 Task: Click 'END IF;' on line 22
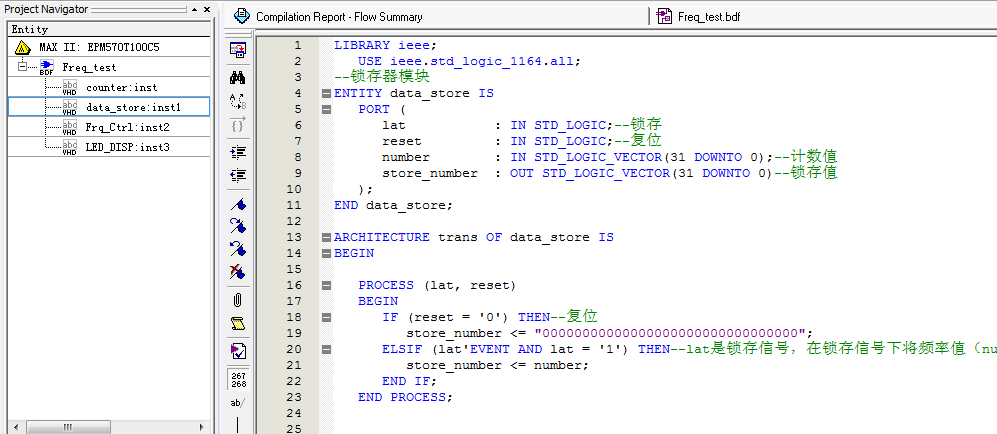click(x=409, y=381)
